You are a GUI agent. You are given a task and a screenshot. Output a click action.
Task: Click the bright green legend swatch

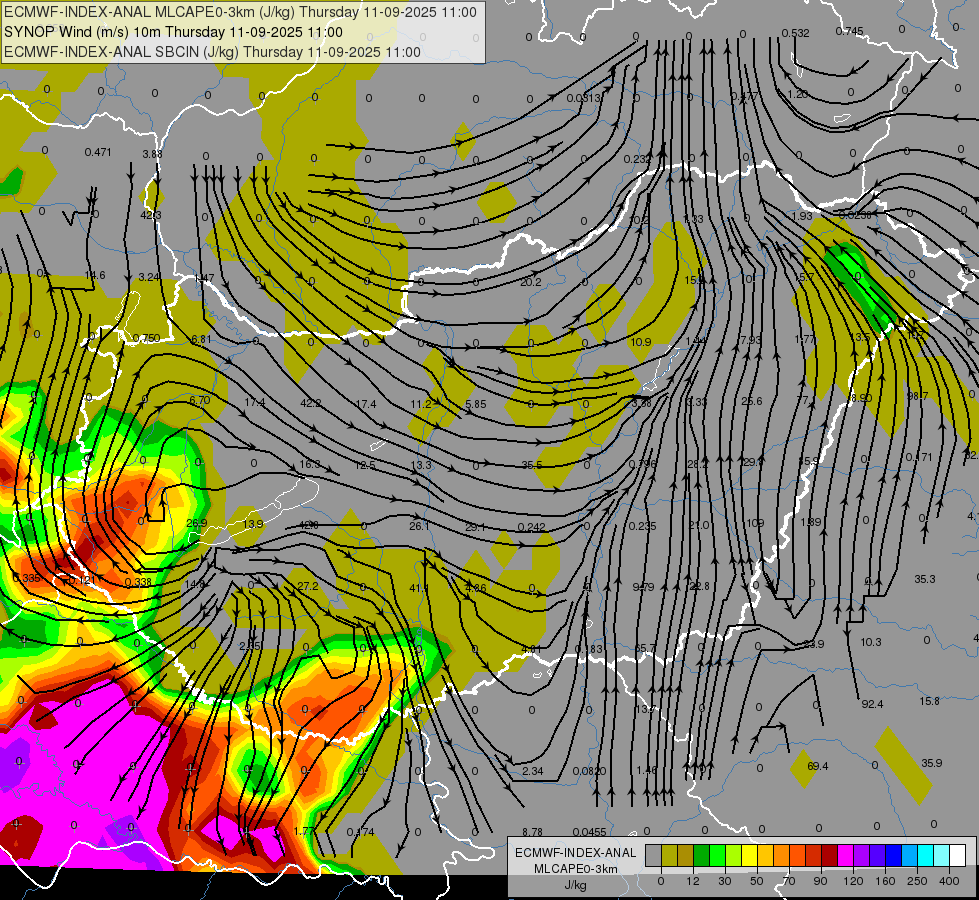[717, 856]
